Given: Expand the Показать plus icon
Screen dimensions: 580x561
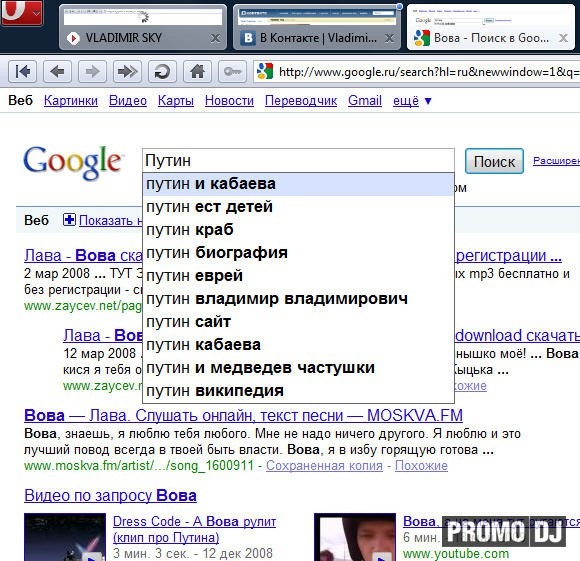Looking at the screenshot, I should [69, 220].
